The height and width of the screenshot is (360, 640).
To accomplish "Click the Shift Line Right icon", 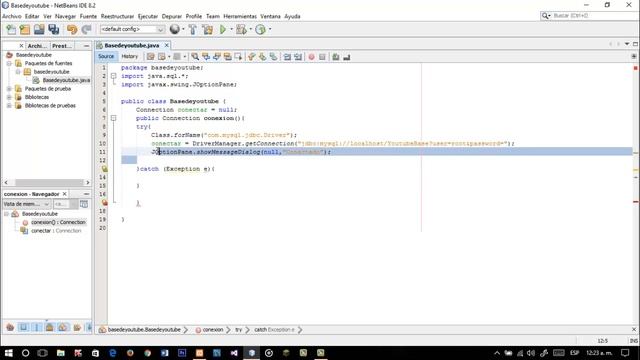I will [298, 57].
